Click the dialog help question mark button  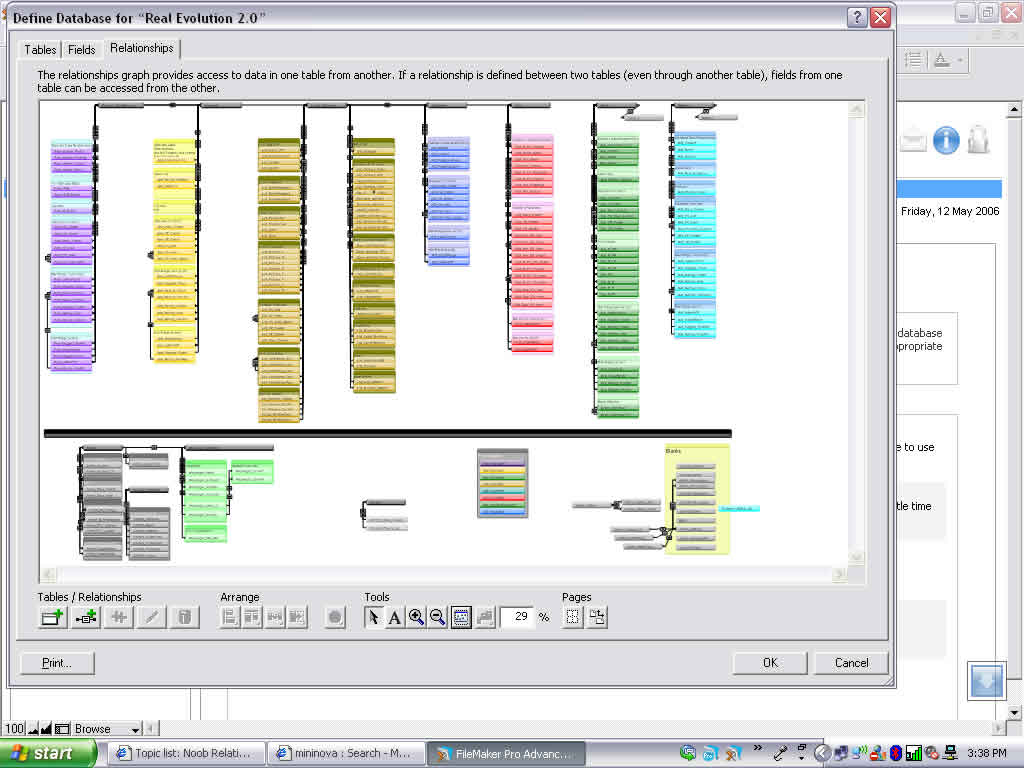(x=857, y=17)
